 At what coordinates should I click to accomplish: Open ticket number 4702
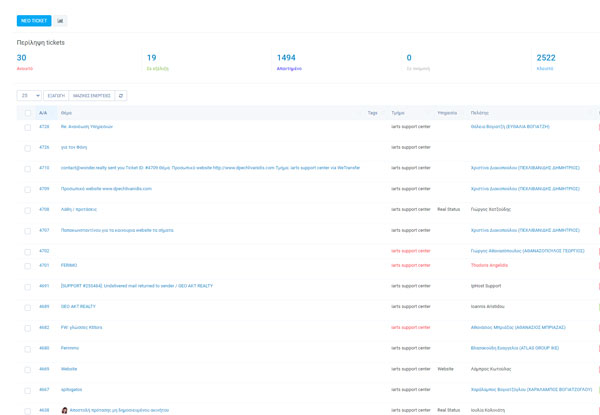pos(44,251)
